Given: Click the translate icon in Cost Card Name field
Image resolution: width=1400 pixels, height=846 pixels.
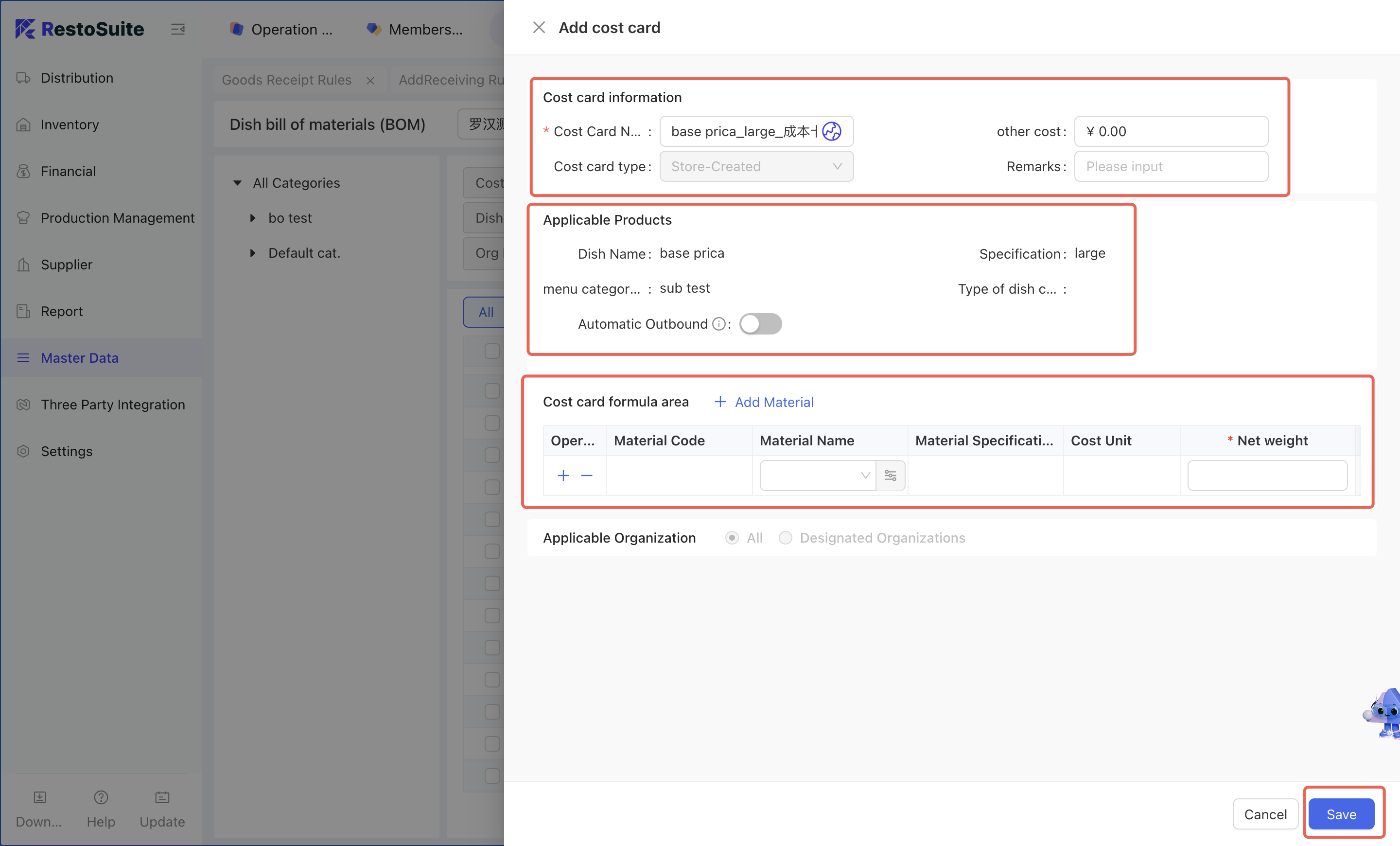Looking at the screenshot, I should coord(831,131).
